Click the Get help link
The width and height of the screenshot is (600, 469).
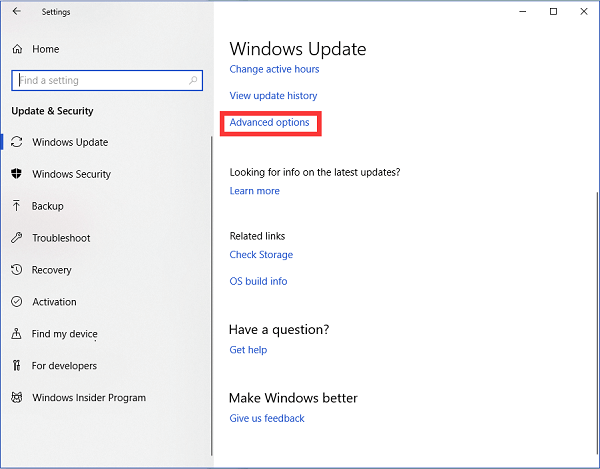pyautogui.click(x=248, y=350)
